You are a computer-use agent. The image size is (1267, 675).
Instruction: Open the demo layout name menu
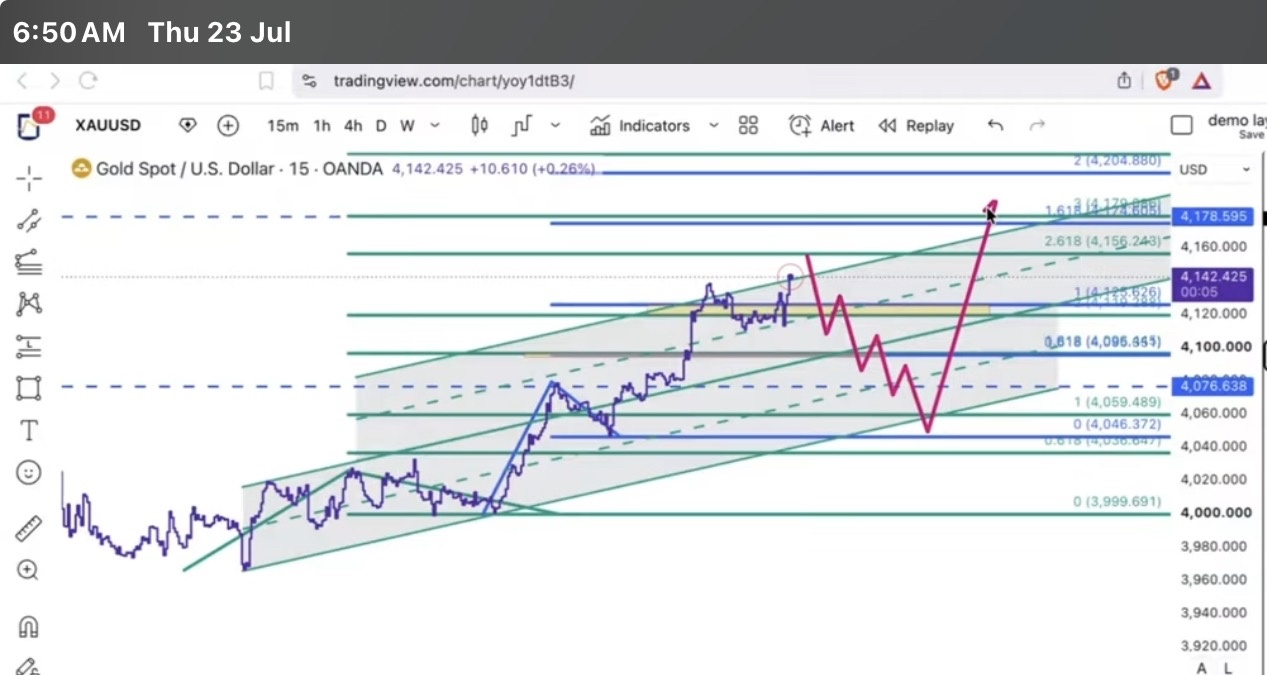pos(1235,126)
